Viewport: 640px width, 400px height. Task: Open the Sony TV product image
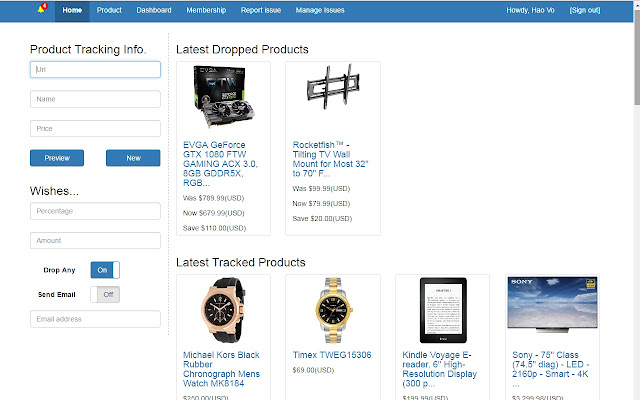point(552,304)
